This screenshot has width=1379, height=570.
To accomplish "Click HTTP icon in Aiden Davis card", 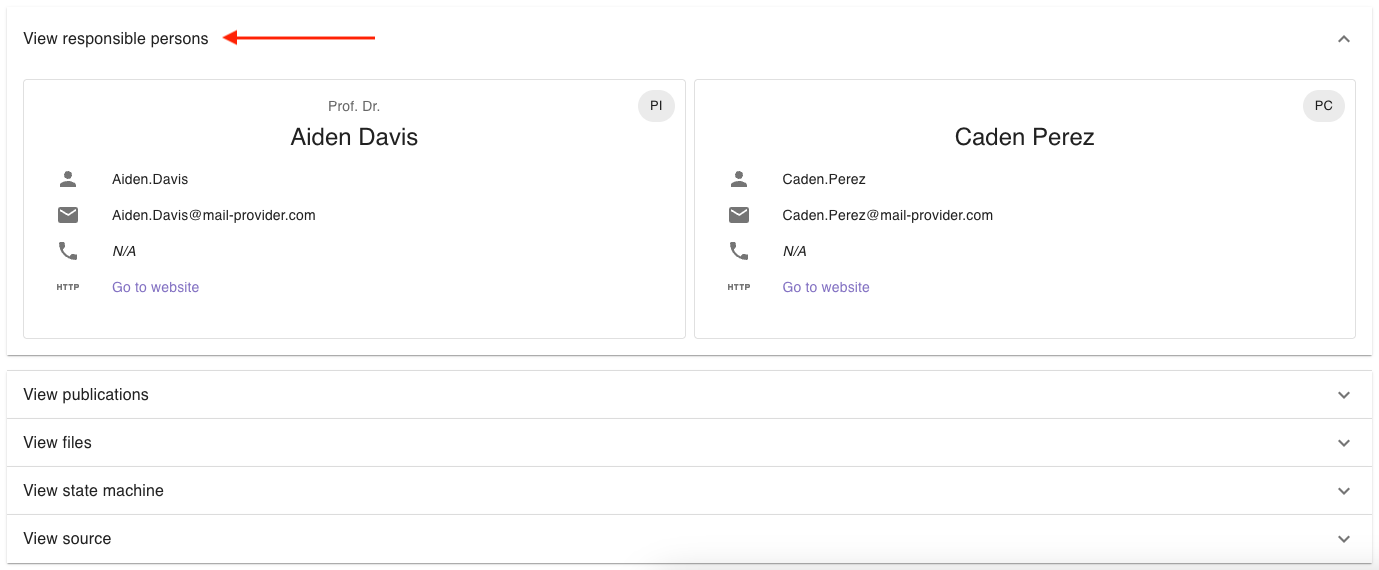I will pos(68,287).
